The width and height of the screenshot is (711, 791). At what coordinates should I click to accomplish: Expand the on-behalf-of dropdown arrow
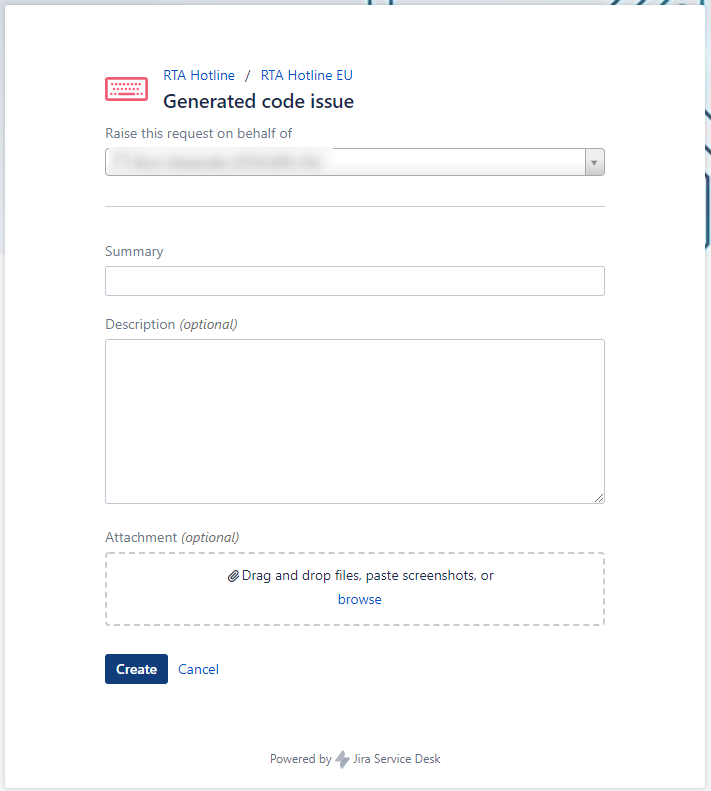pyautogui.click(x=594, y=162)
